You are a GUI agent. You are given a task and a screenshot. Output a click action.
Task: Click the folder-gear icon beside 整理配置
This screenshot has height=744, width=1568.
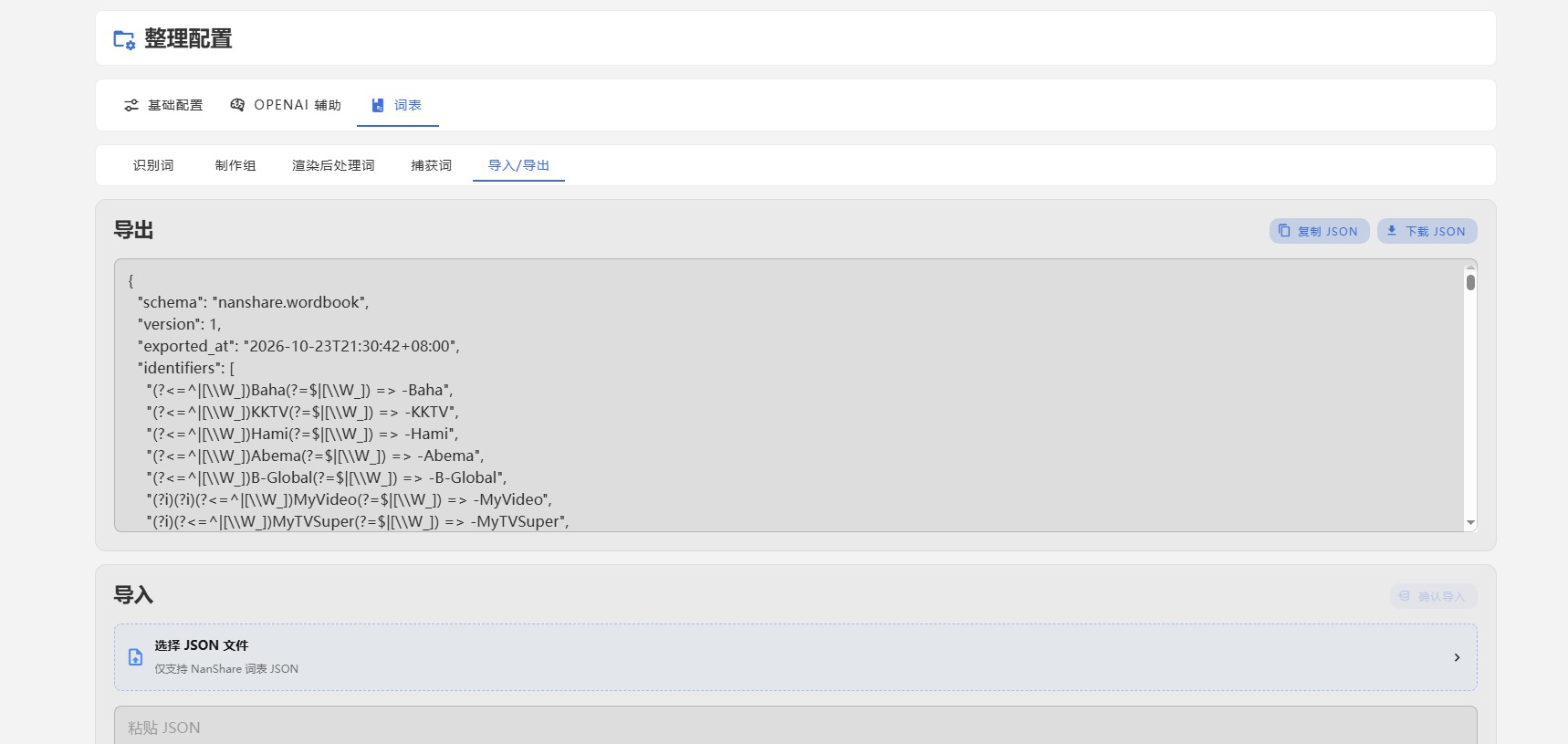coord(124,39)
